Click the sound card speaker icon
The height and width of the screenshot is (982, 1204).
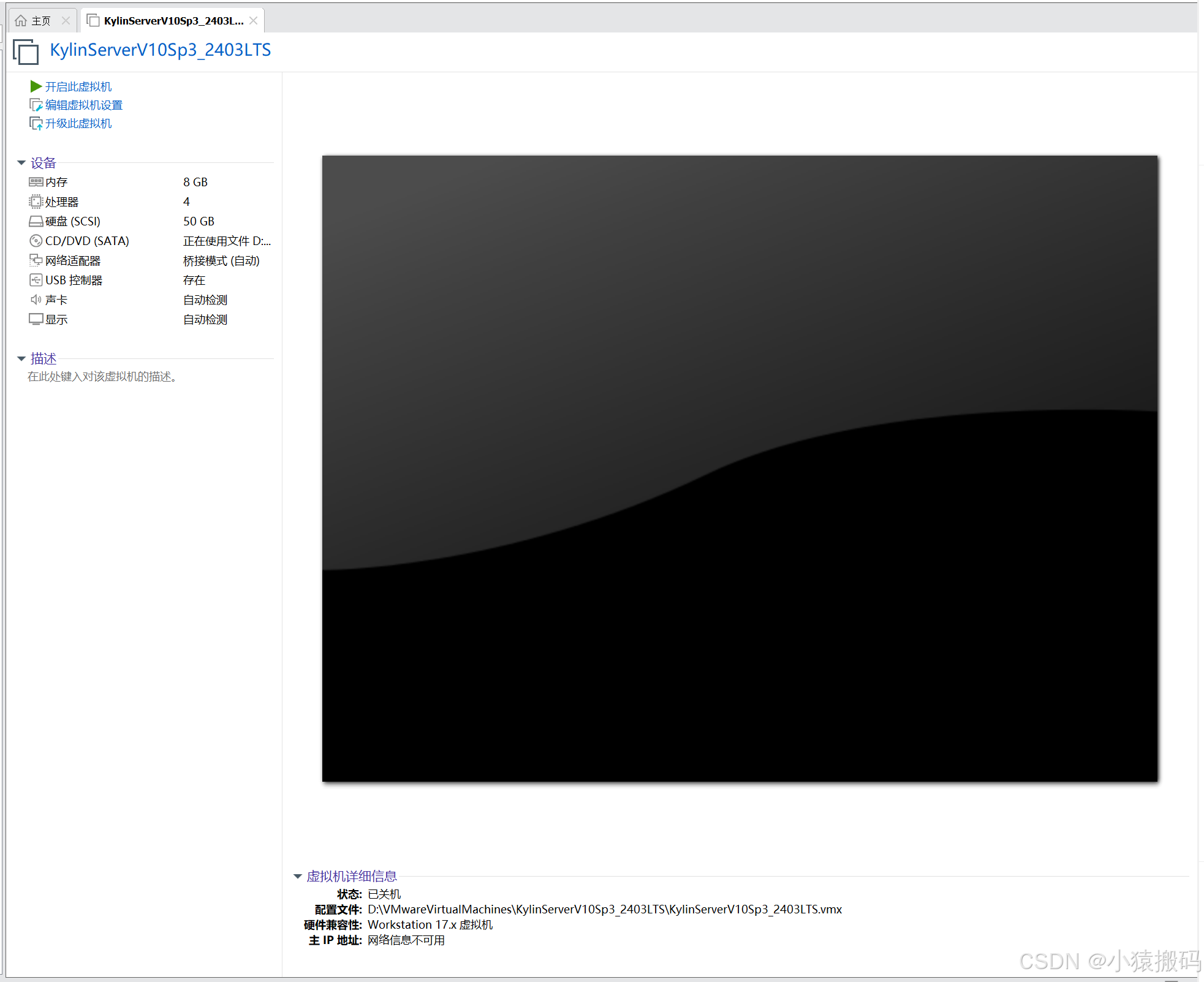point(36,300)
